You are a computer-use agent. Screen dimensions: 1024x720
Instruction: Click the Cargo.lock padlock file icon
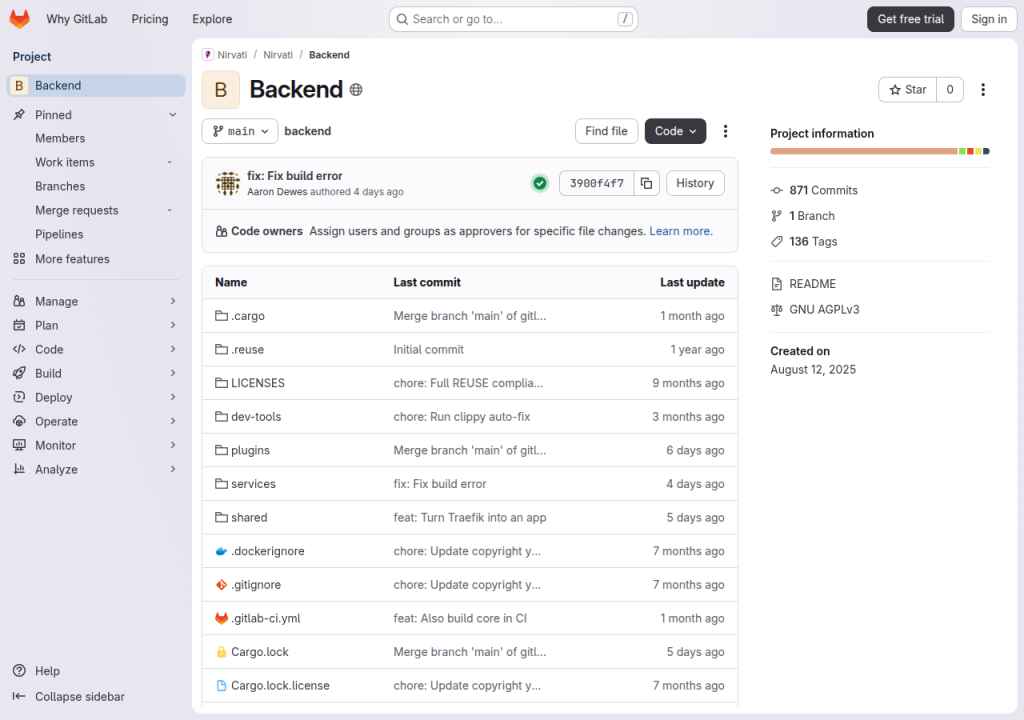click(x=221, y=652)
